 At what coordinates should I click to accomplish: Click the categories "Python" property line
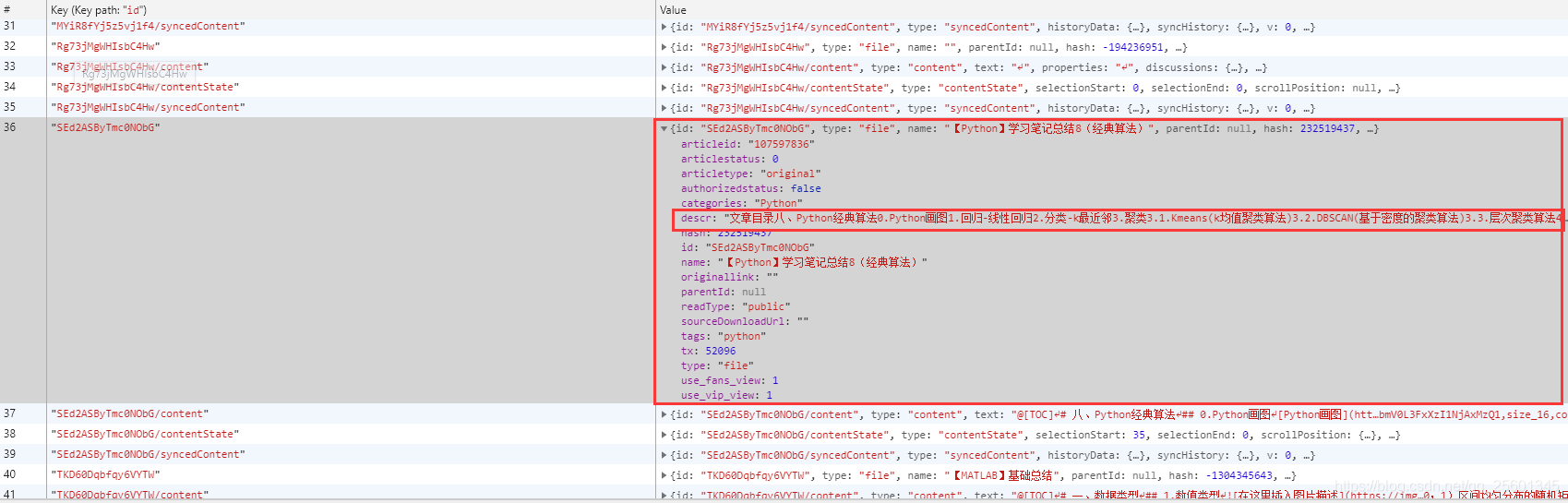point(742,203)
